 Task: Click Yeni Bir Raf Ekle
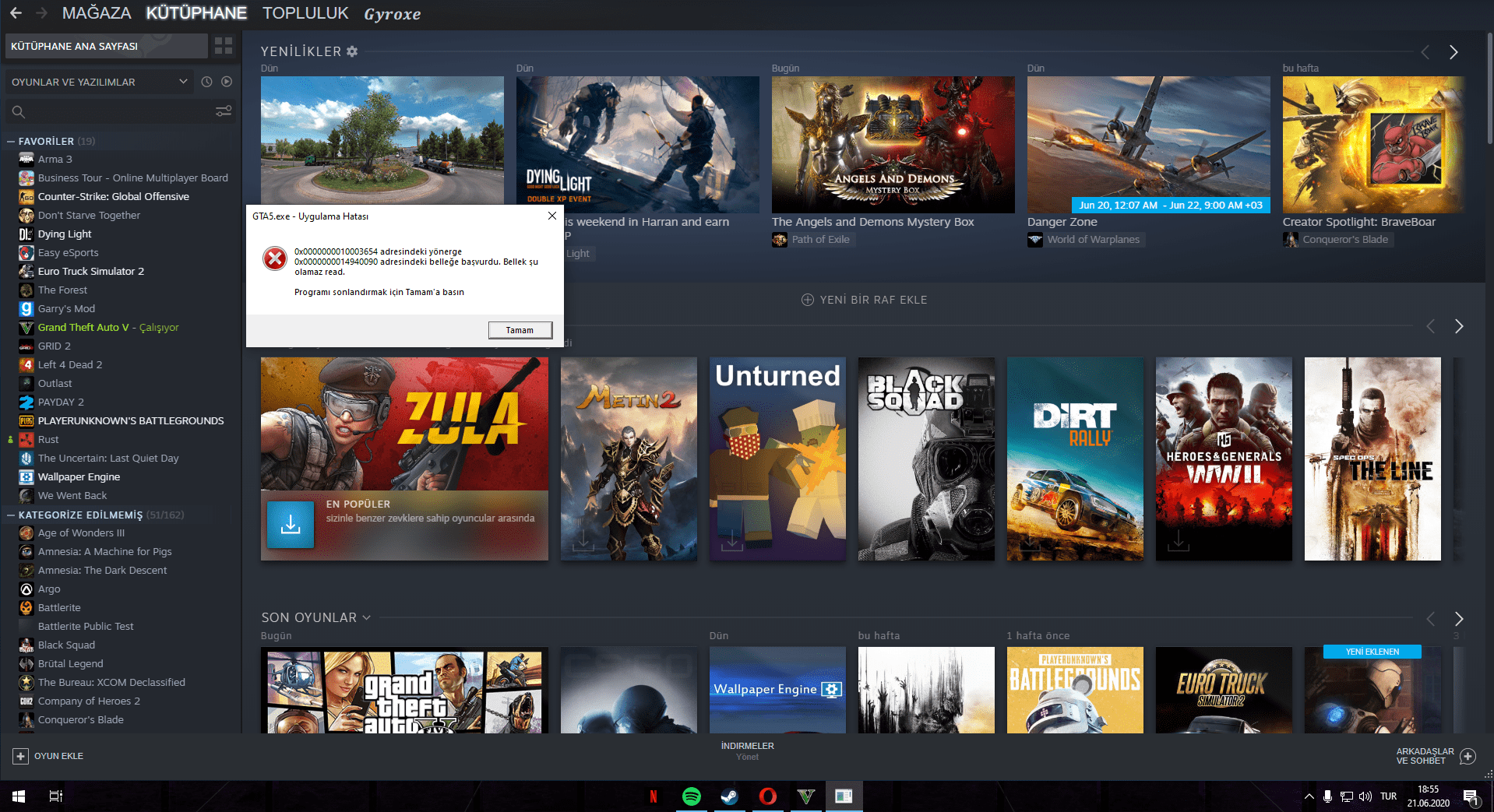(865, 300)
